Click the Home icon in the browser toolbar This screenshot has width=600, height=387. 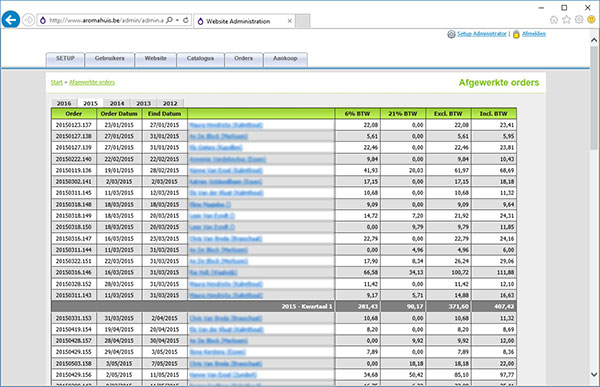(x=554, y=20)
